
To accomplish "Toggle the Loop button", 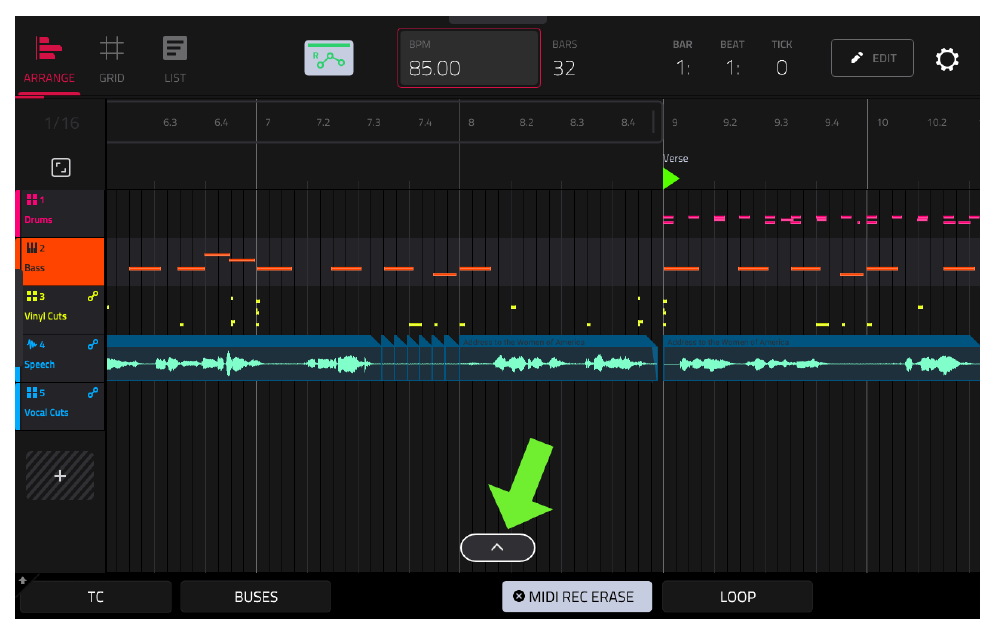I will [737, 597].
